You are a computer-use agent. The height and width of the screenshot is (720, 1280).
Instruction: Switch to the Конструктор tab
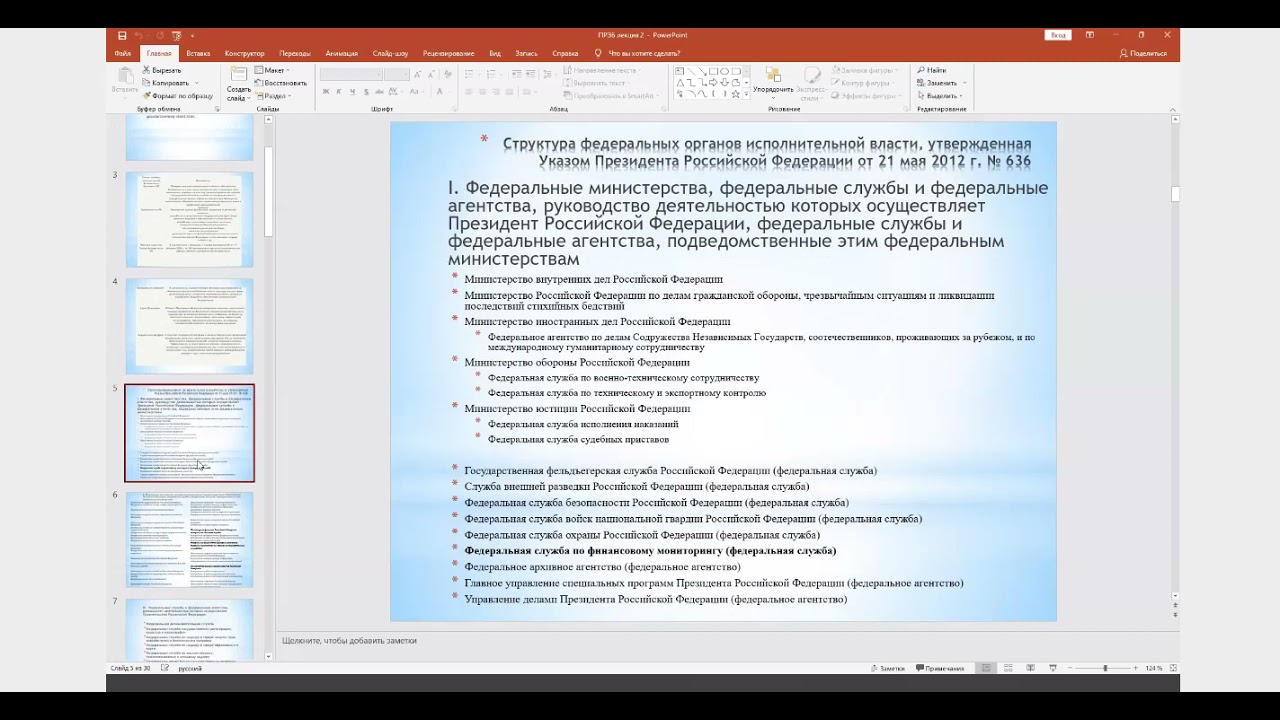point(244,53)
